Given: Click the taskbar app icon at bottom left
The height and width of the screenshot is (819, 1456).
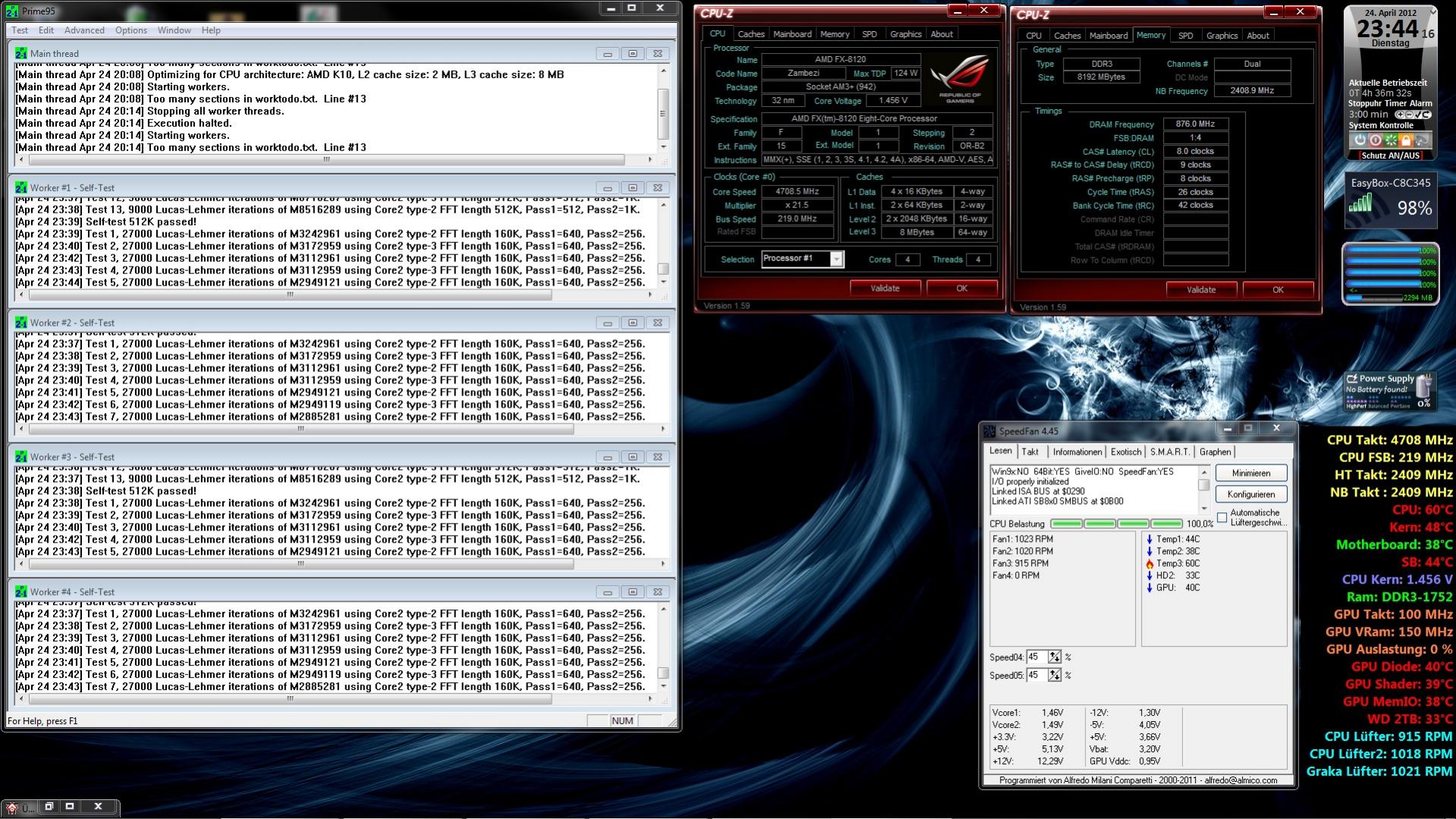Looking at the screenshot, I should coord(12,808).
